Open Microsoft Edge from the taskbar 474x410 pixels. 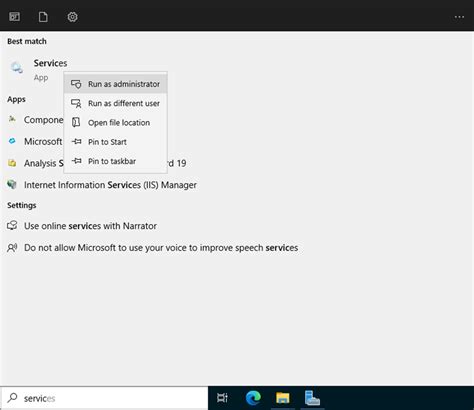(x=253, y=398)
